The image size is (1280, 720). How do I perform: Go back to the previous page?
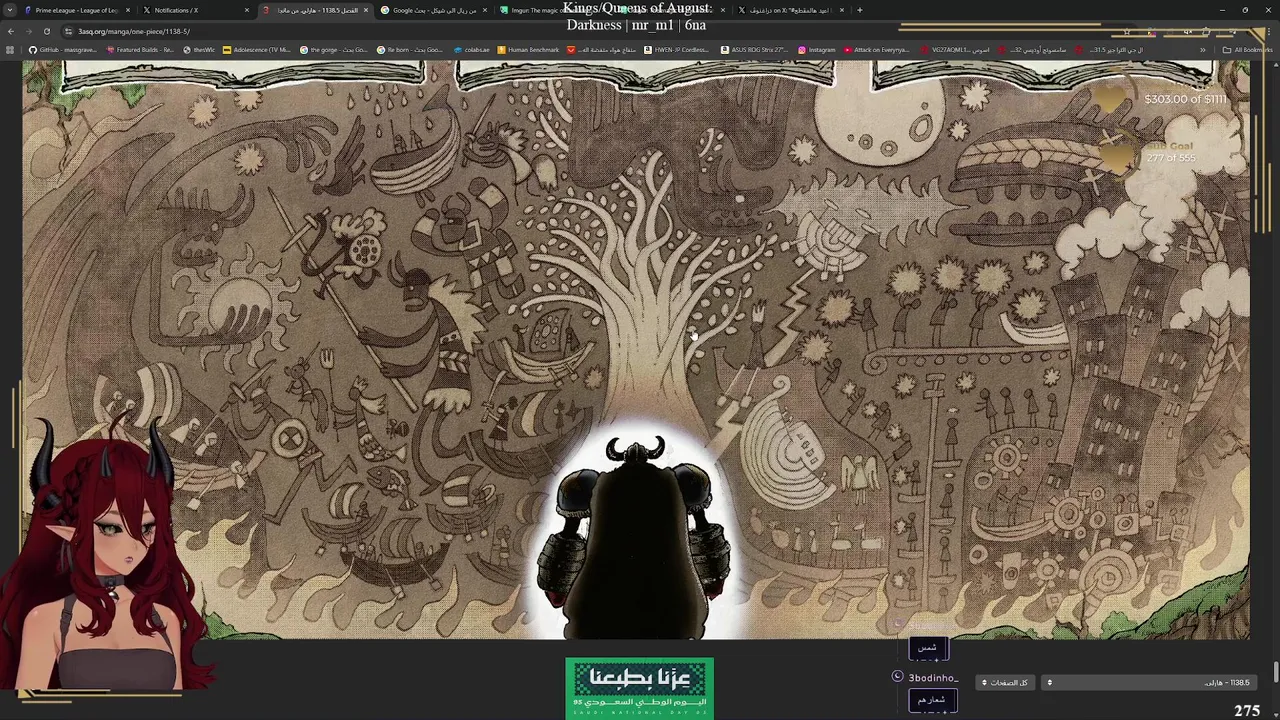(x=11, y=31)
